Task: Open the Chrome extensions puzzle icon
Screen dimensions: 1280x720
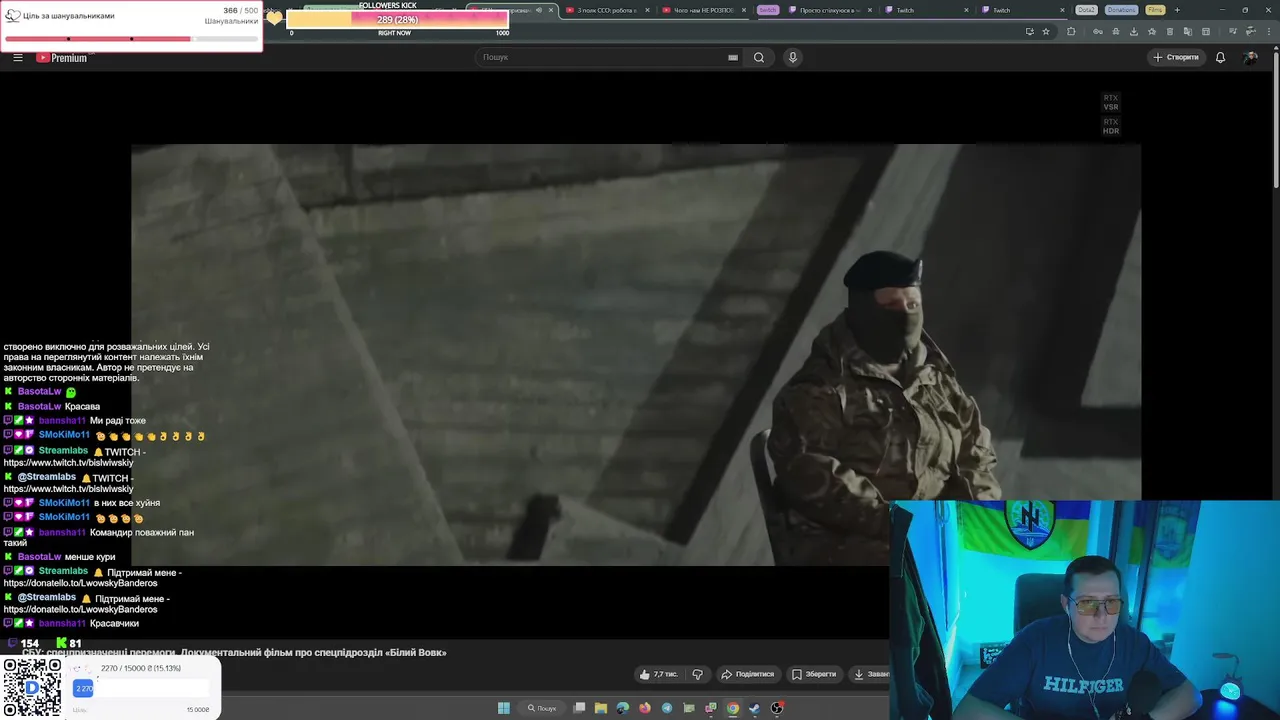Action: [x=1071, y=31]
